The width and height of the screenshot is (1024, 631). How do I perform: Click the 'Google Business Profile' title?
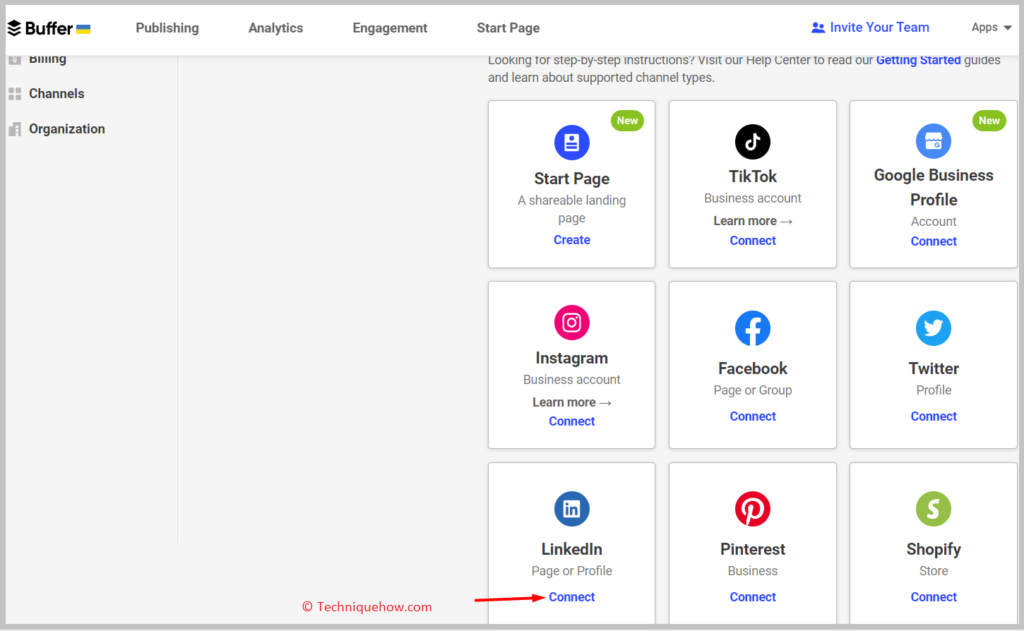(933, 187)
